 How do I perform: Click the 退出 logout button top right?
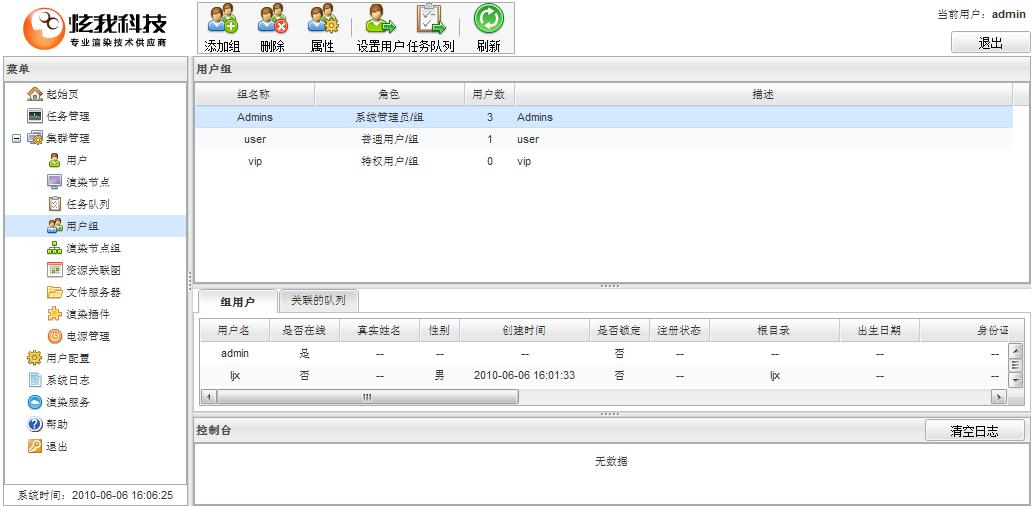[x=990, y=43]
